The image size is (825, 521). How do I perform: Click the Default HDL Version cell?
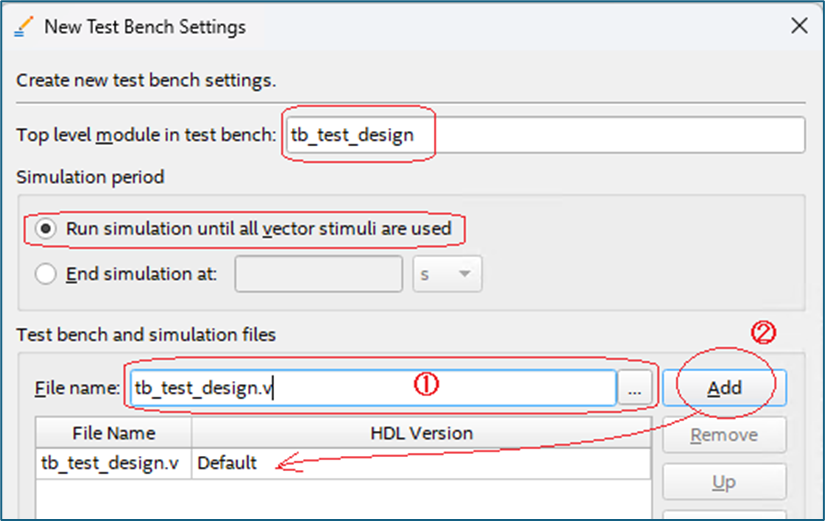pyautogui.click(x=420, y=463)
